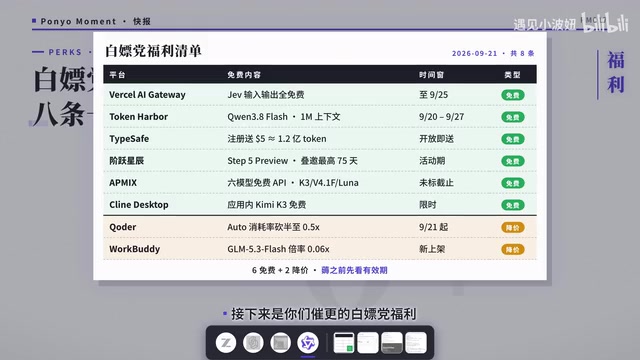Click the time window '开放即送'
Image resolution: width=640 pixels, height=360 pixels.
point(436,139)
